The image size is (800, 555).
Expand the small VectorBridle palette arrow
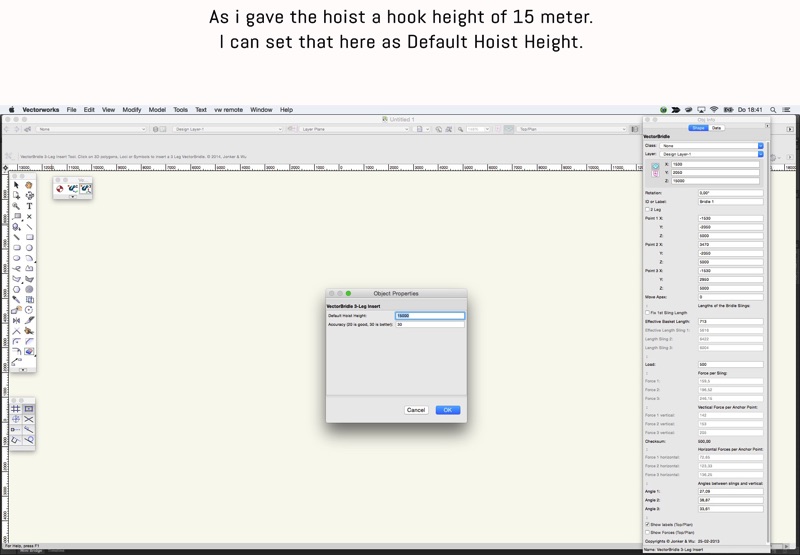tap(72, 196)
